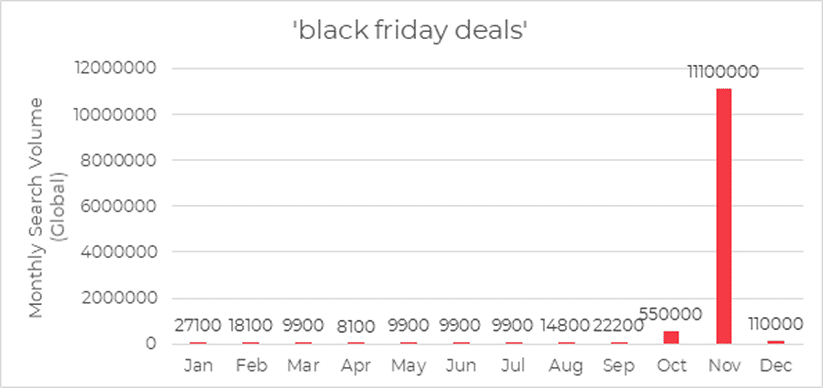Select the tall red Nov bar

coord(724,216)
